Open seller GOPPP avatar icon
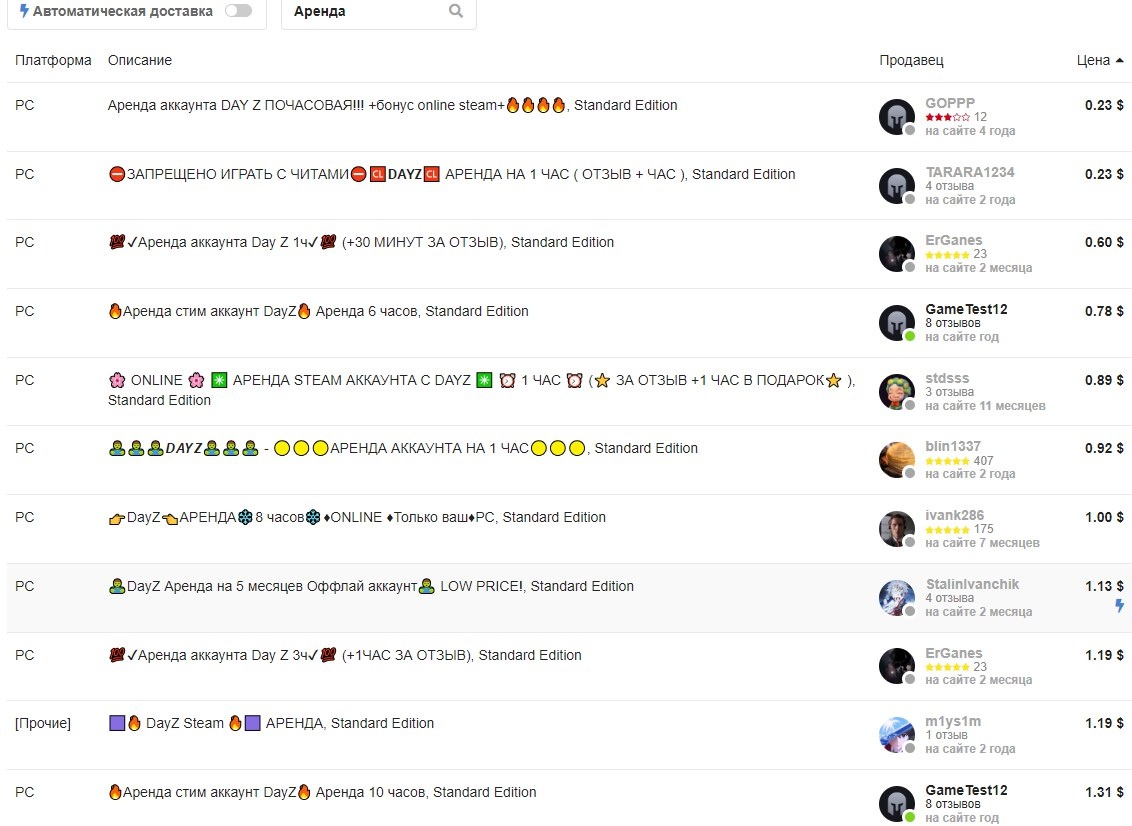Viewport: 1132px width, 826px height. pyautogui.click(x=897, y=117)
